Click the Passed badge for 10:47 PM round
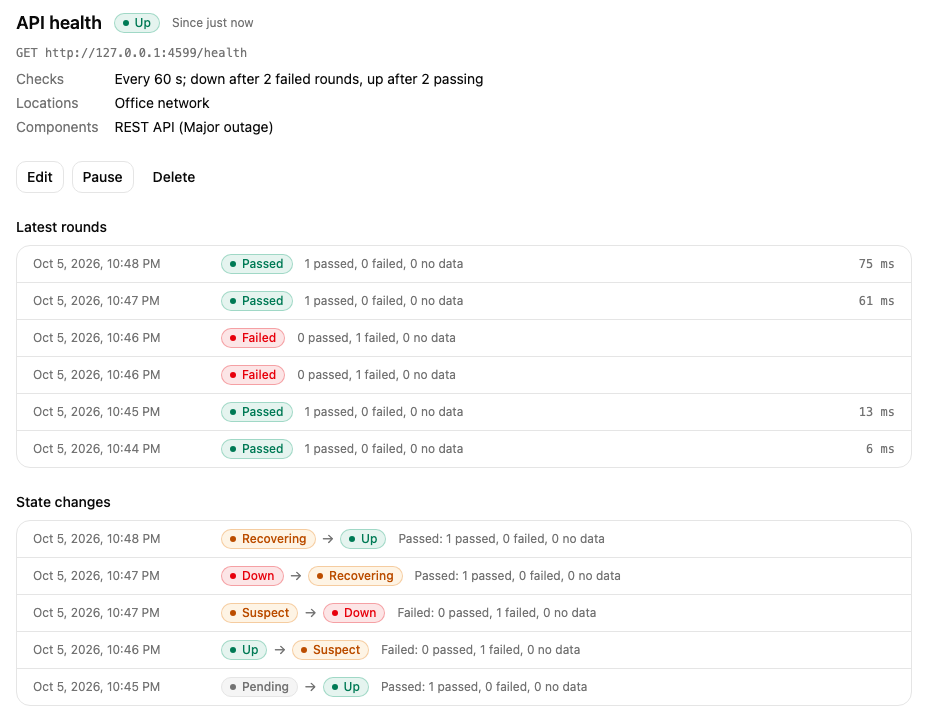This screenshot has width=928, height=722. coord(257,301)
